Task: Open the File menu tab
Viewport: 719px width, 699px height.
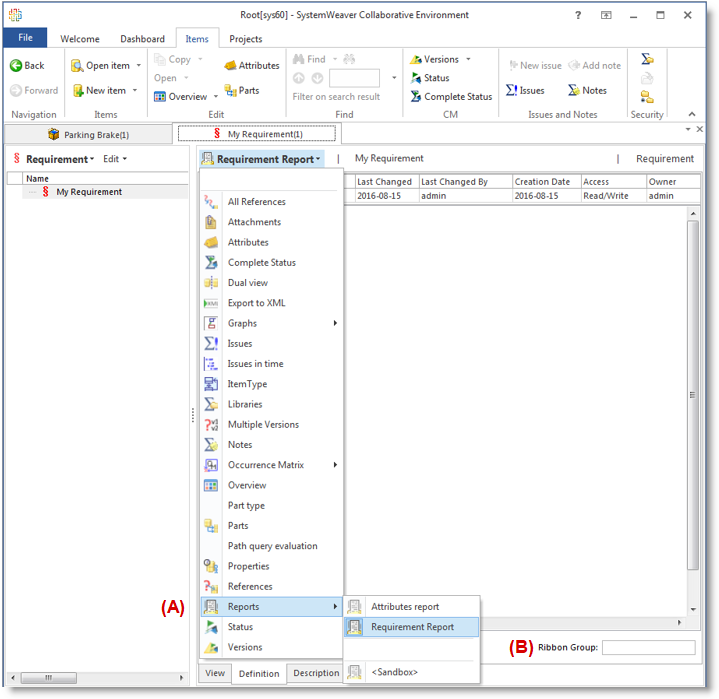Action: 25,38
